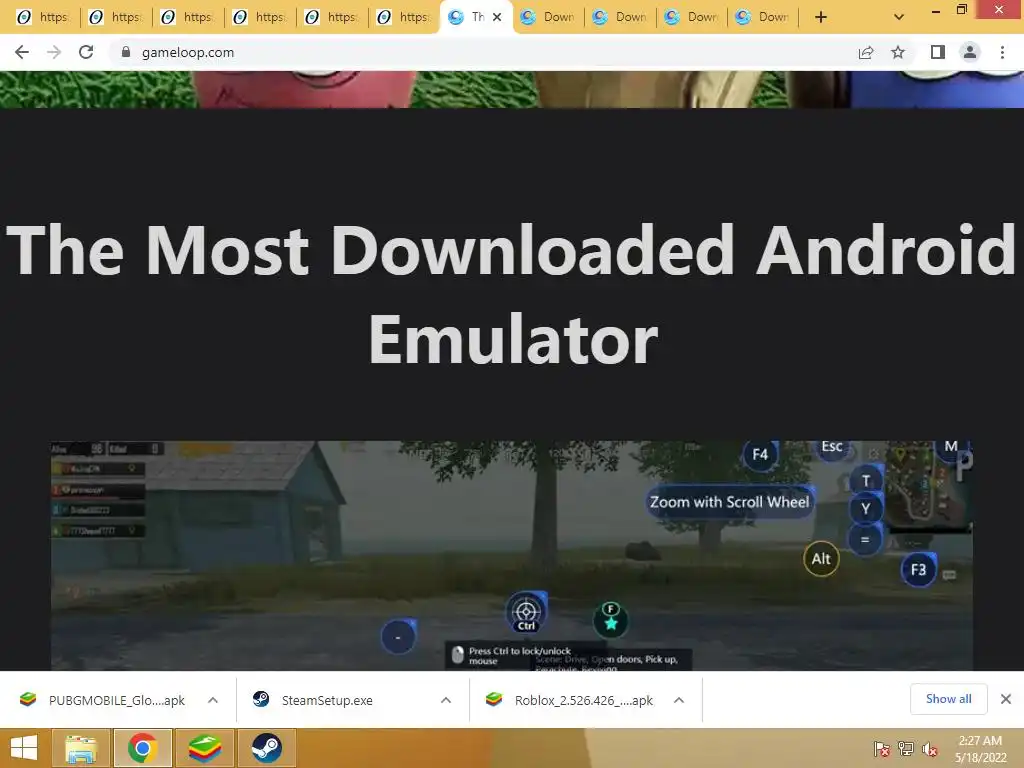The width and height of the screenshot is (1024, 768).
Task: Click Chrome icon in the taskbar
Action: coord(142,748)
